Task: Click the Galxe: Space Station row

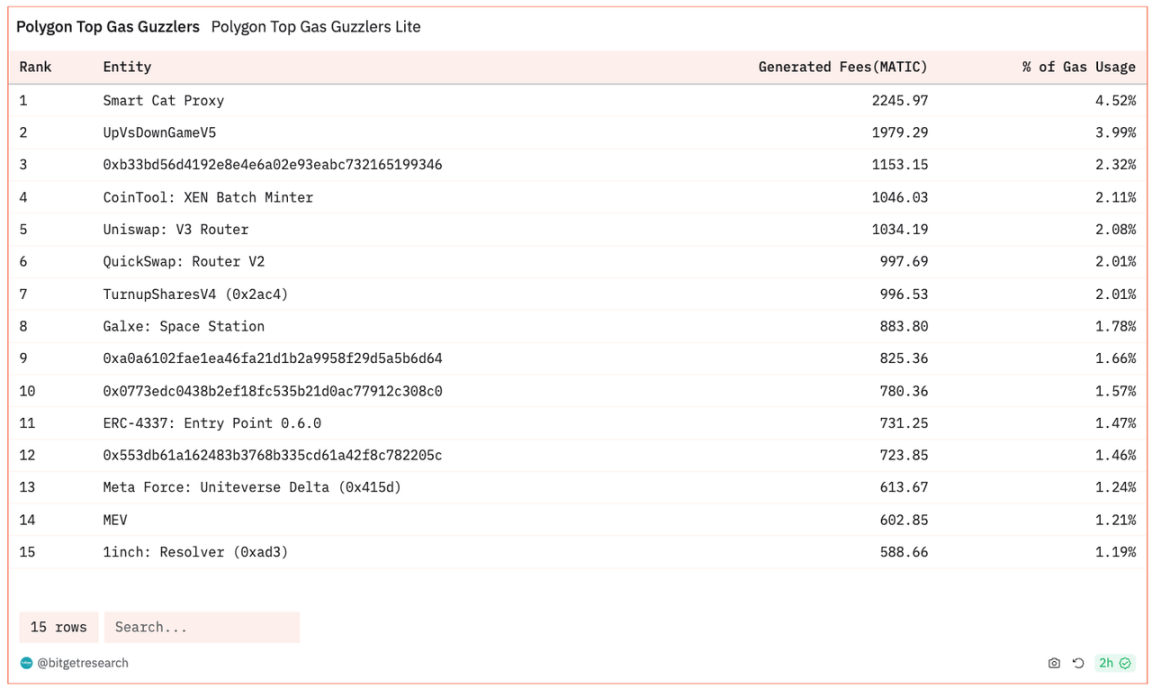Action: click(x=183, y=326)
